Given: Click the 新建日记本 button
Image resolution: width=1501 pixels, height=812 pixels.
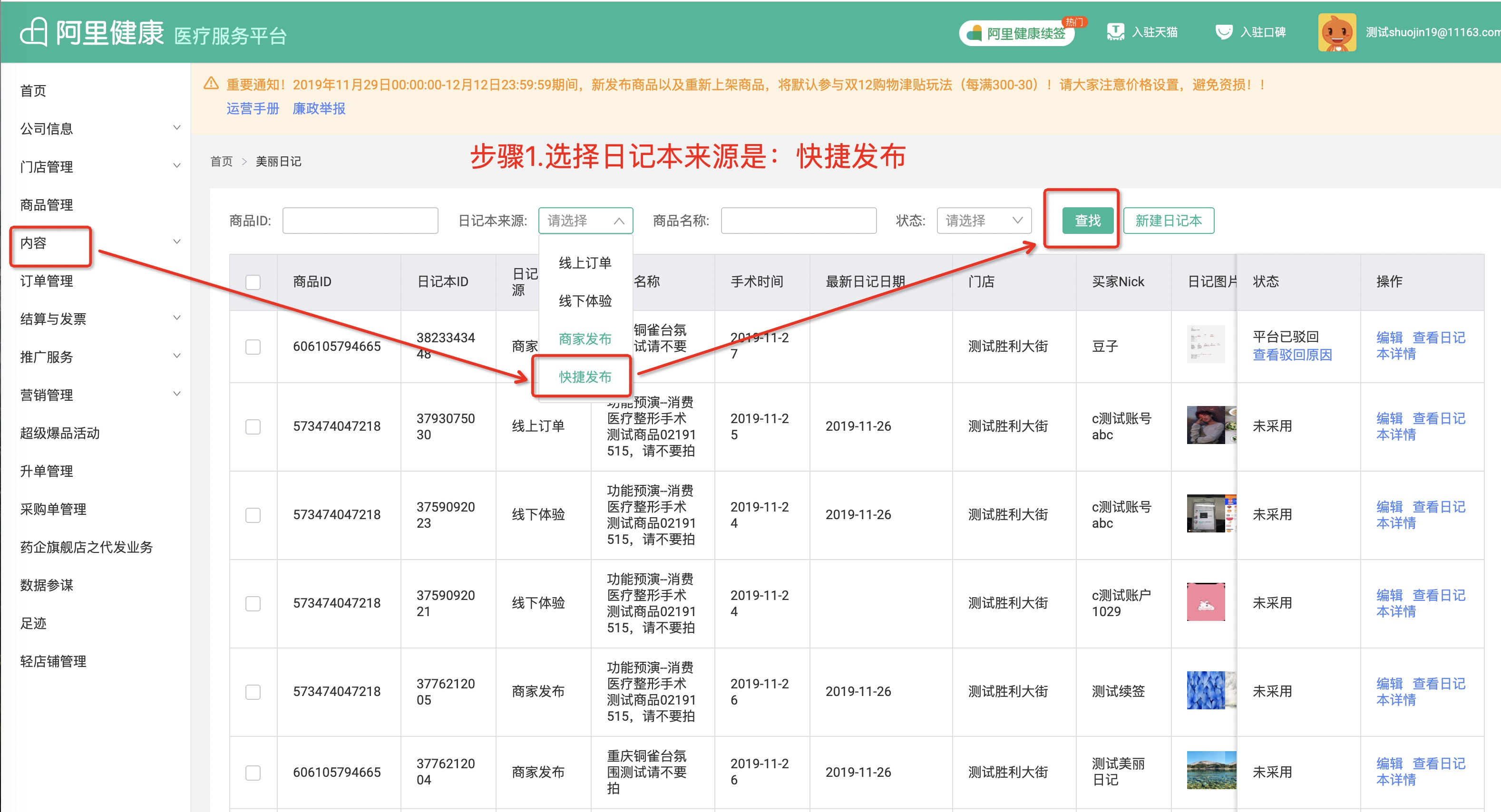Looking at the screenshot, I should pos(1168,221).
